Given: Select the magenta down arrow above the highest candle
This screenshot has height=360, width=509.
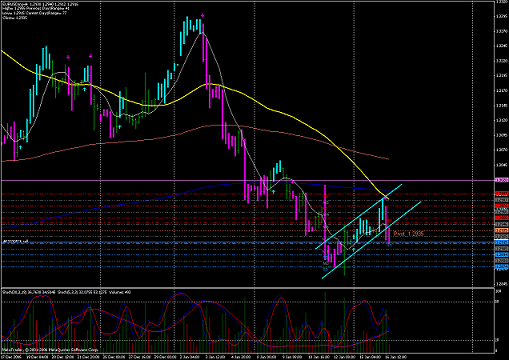Looking at the screenshot, I should (x=202, y=15).
